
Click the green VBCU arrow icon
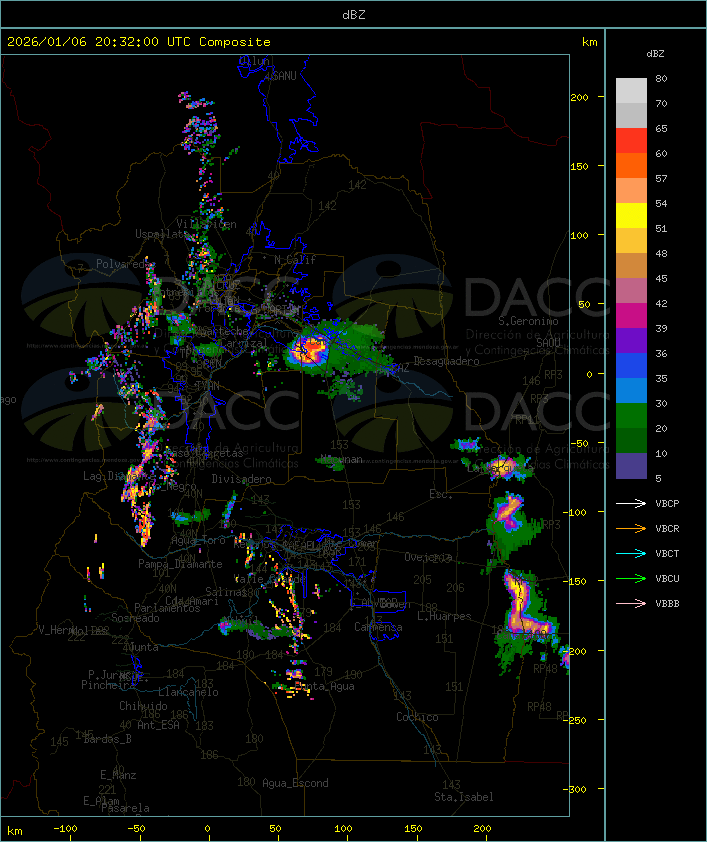tap(632, 578)
